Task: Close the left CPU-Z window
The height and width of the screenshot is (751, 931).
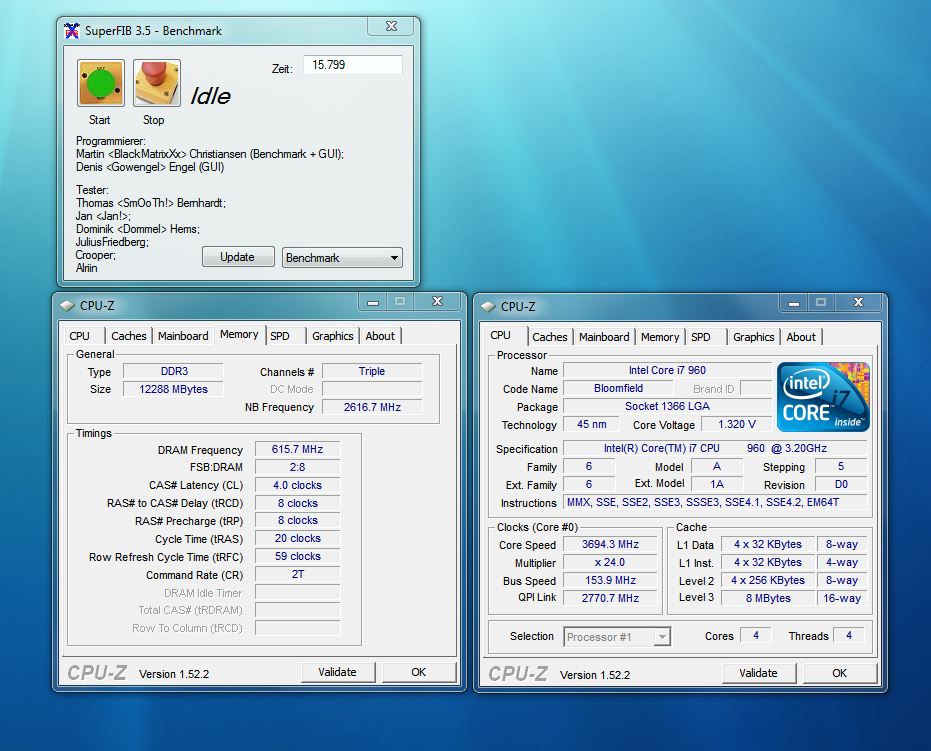Action: [438, 302]
